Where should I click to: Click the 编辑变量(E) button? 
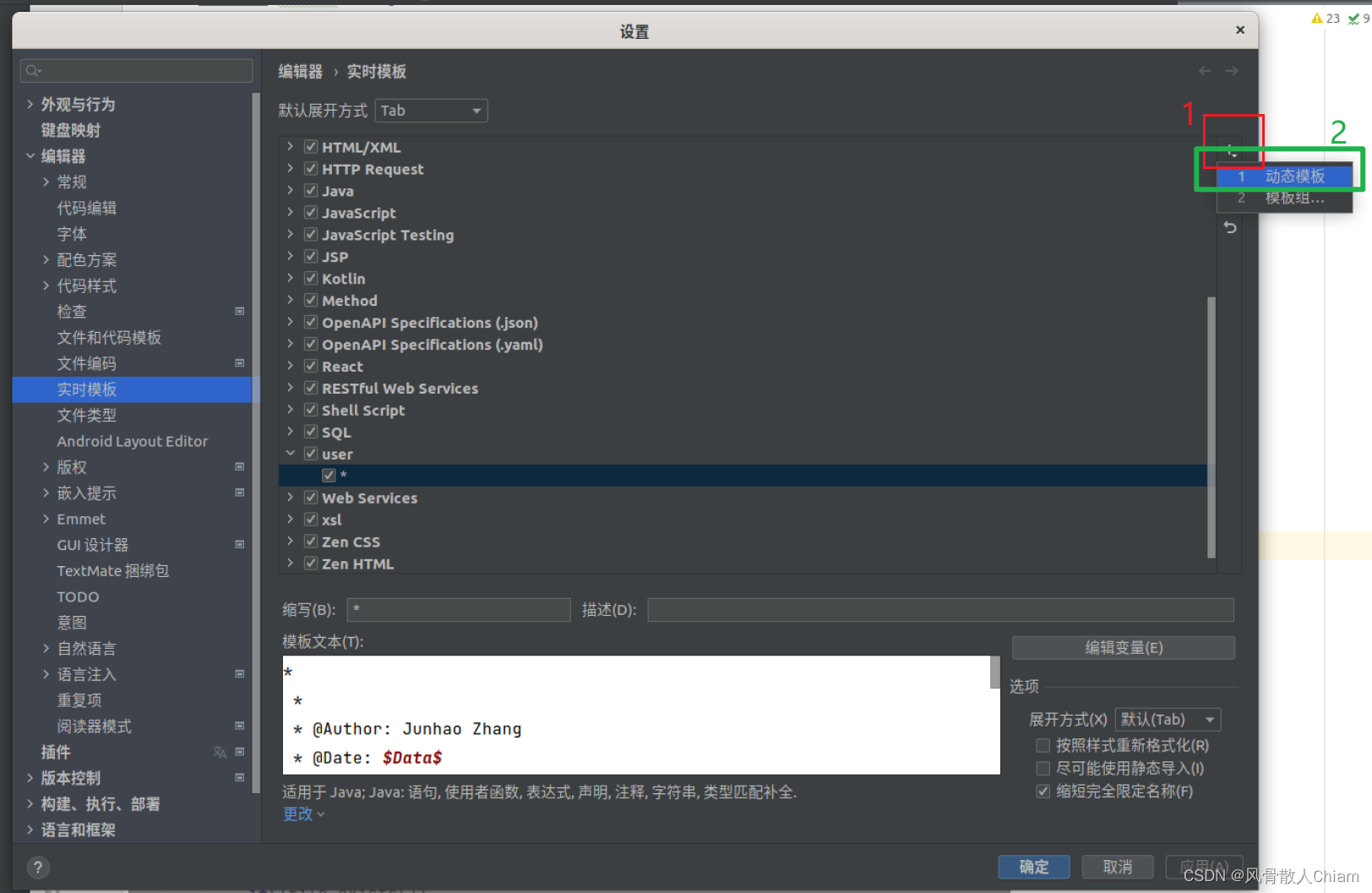[1124, 648]
